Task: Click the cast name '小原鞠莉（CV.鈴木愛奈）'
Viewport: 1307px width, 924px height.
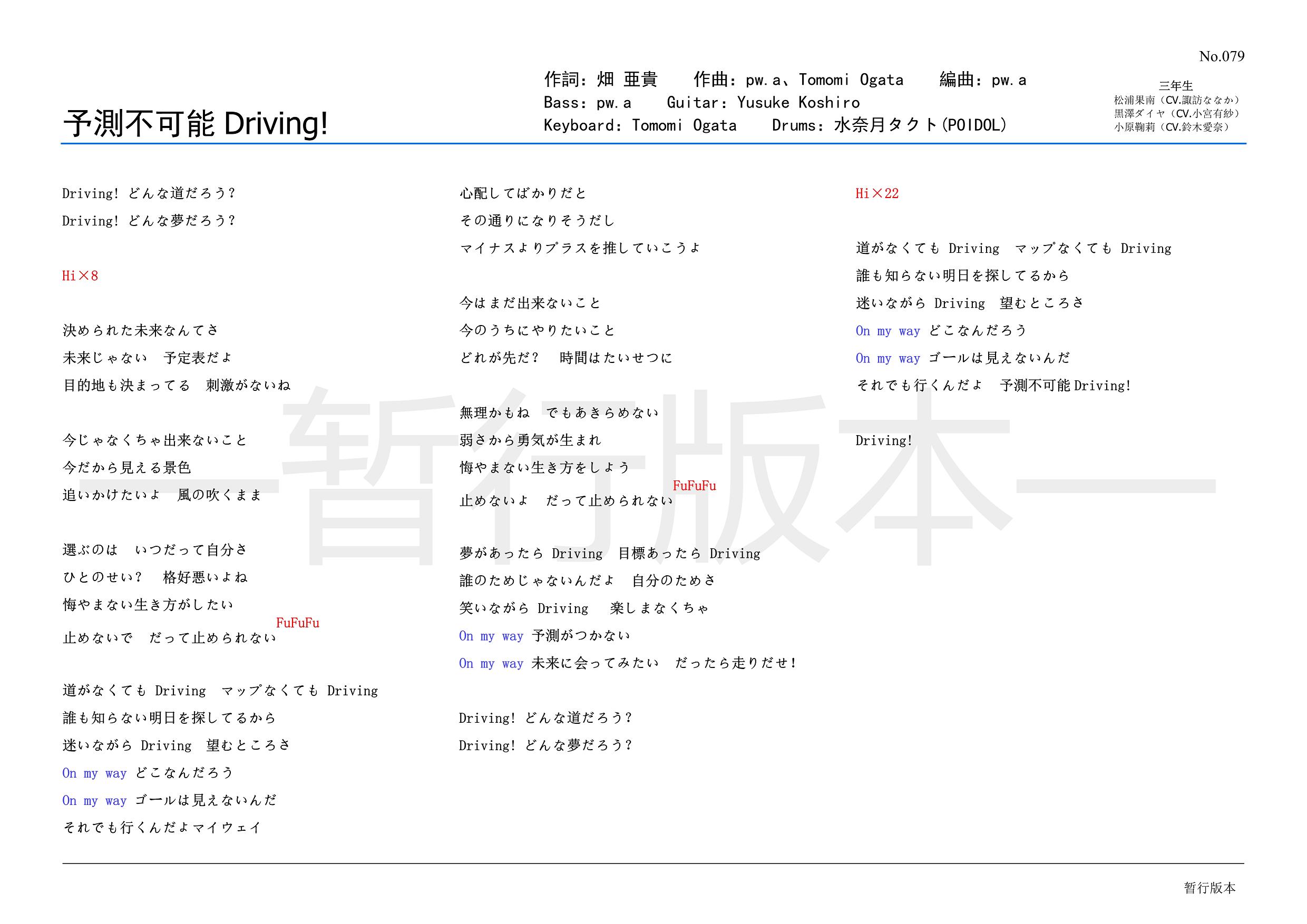Action: click(x=1173, y=127)
